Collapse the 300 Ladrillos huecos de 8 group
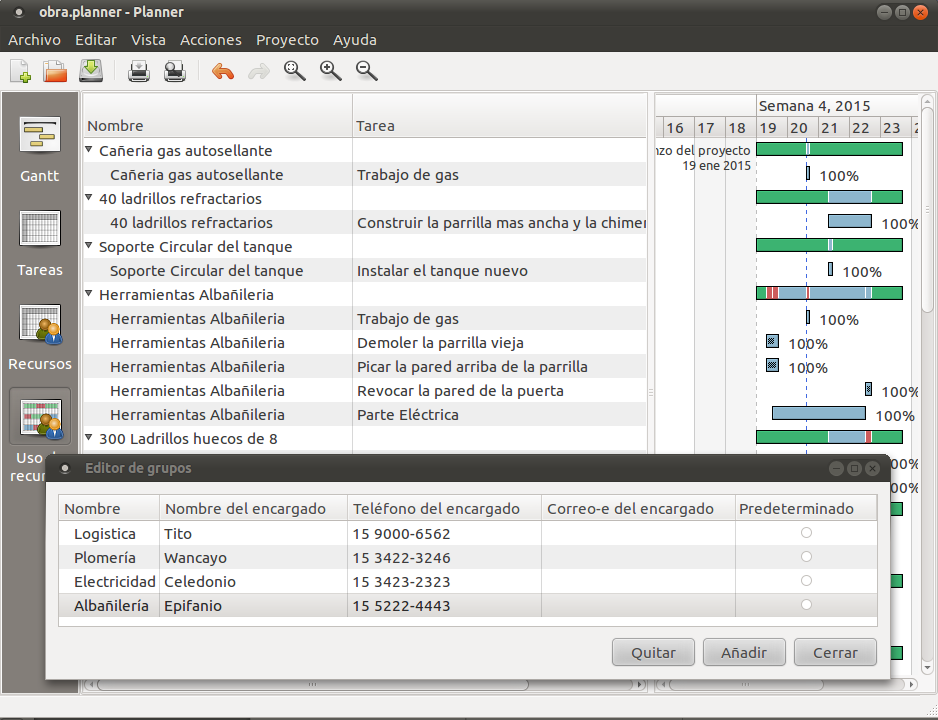Viewport: 938px width, 720px height. (x=89, y=438)
